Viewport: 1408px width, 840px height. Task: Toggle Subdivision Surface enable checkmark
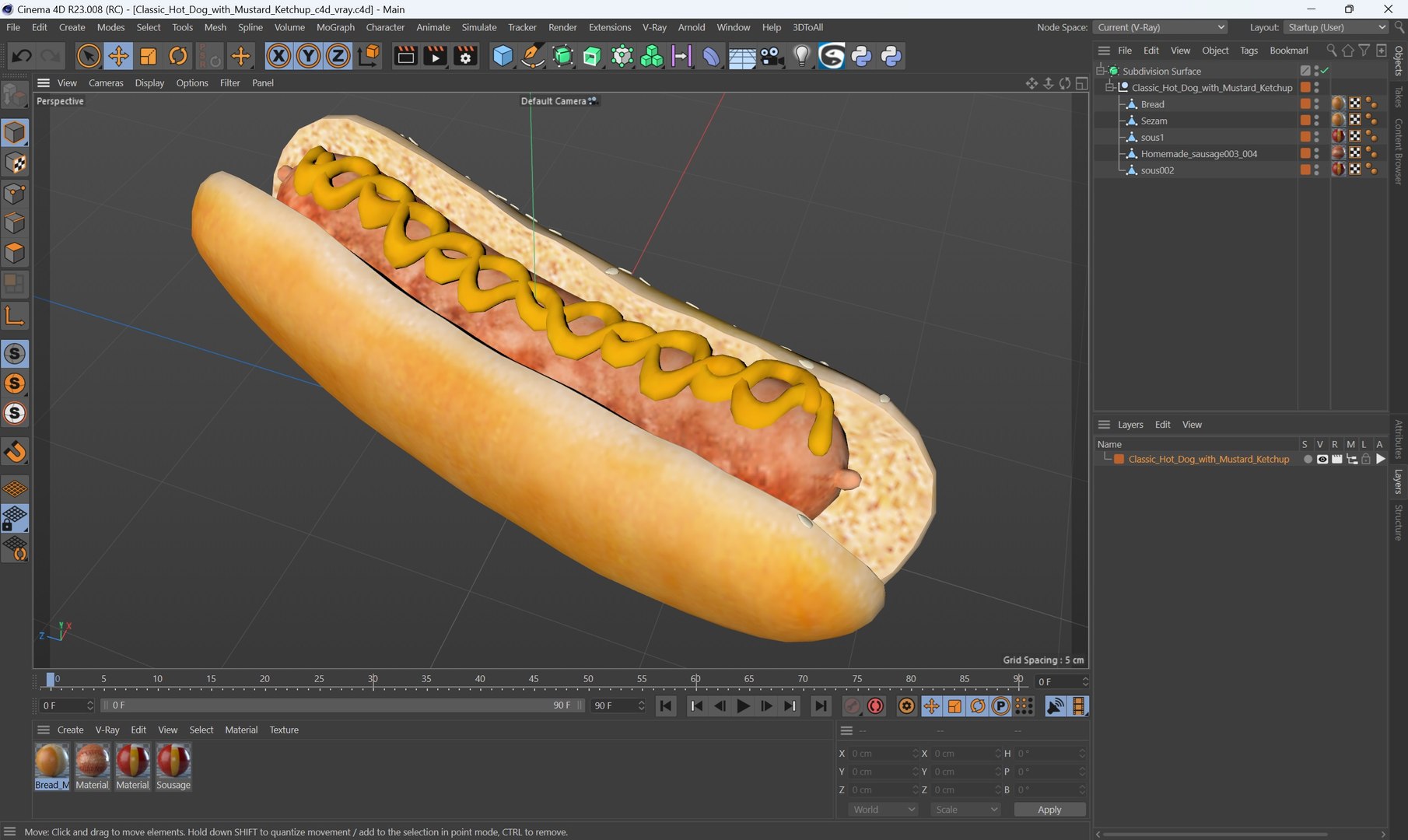click(x=1325, y=71)
